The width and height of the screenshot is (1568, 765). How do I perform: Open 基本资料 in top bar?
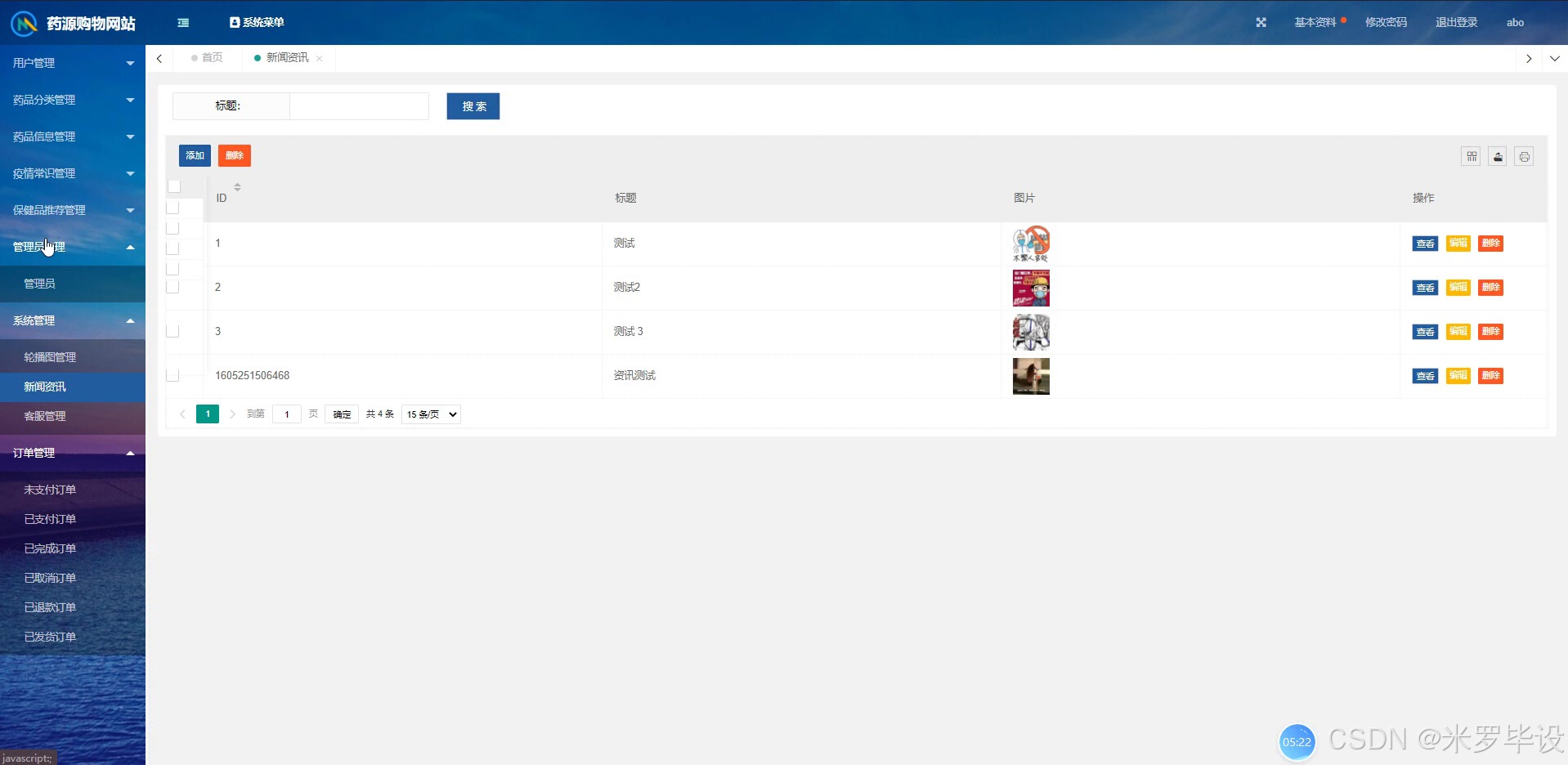[1315, 23]
